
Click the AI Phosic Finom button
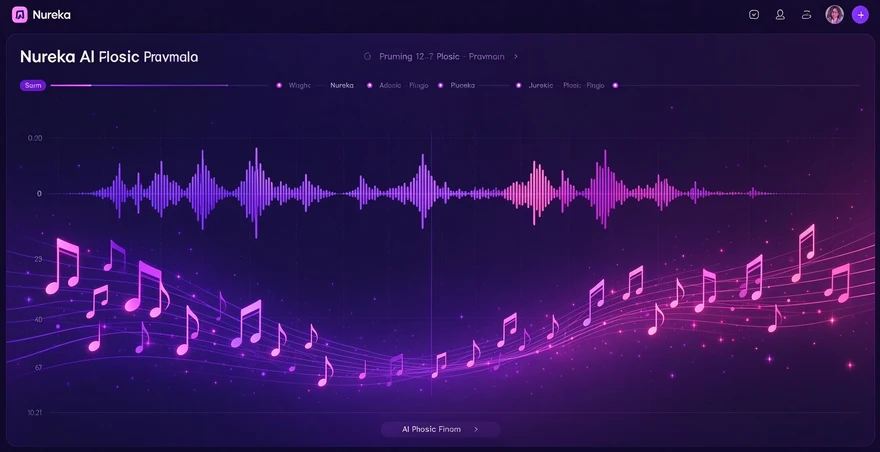(441, 429)
